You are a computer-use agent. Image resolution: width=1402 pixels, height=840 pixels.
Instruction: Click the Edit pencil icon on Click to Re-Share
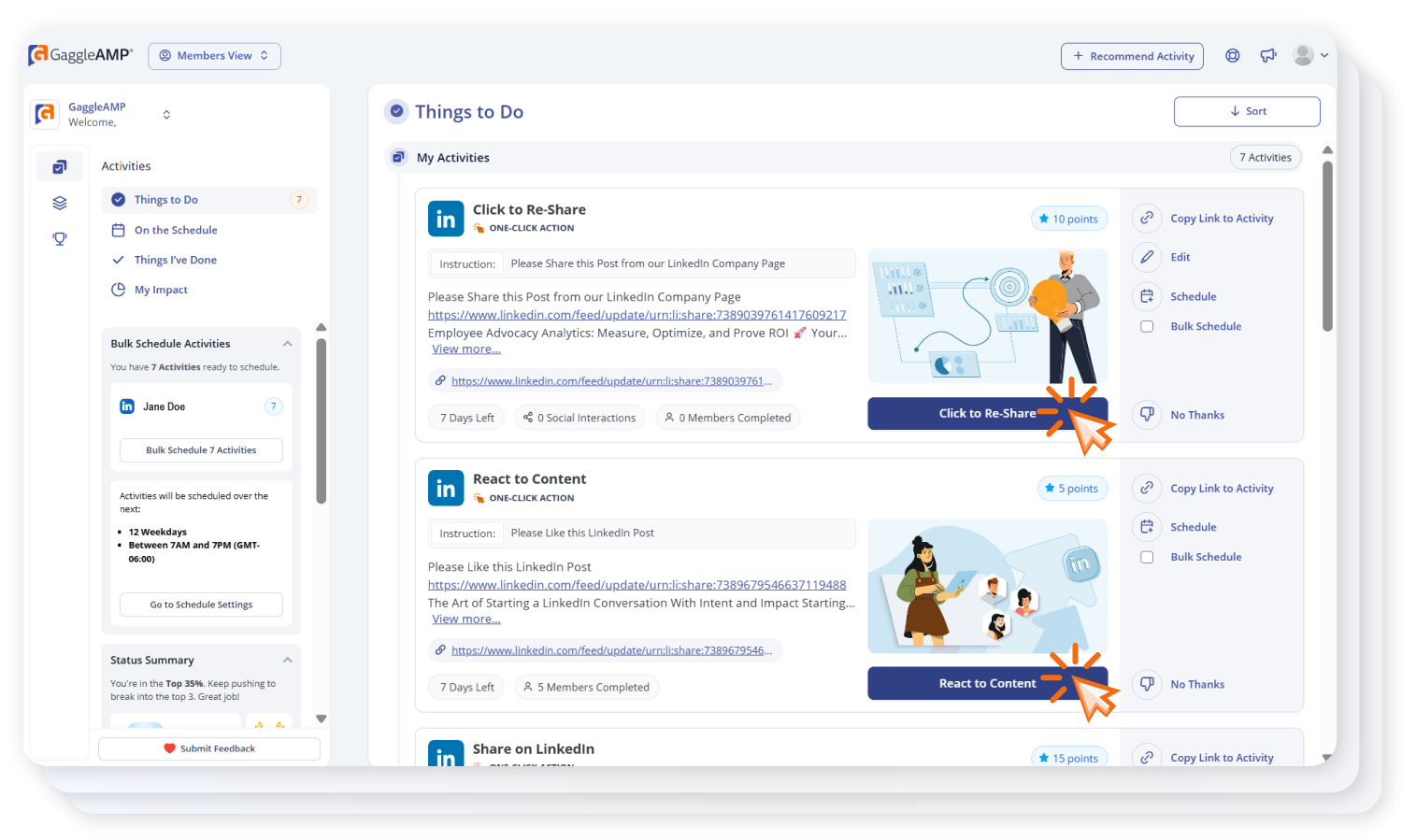pyautogui.click(x=1147, y=257)
